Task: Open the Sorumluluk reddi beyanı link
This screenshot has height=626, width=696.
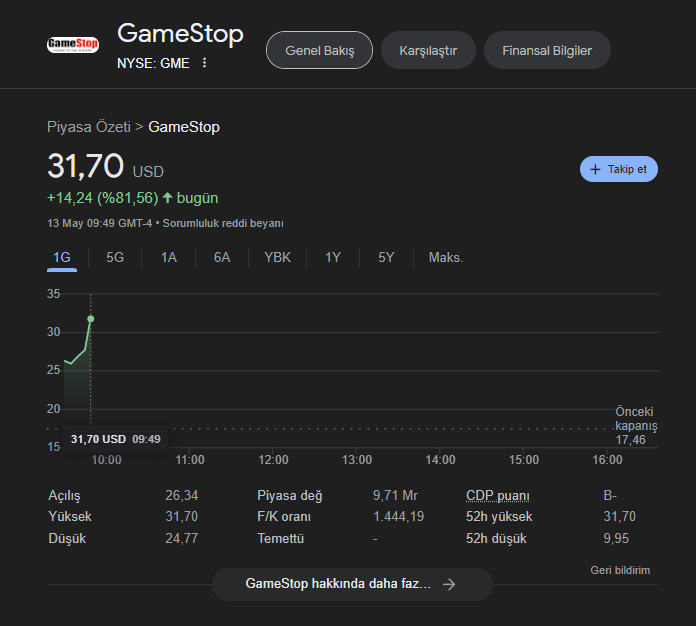Action: click(x=223, y=223)
